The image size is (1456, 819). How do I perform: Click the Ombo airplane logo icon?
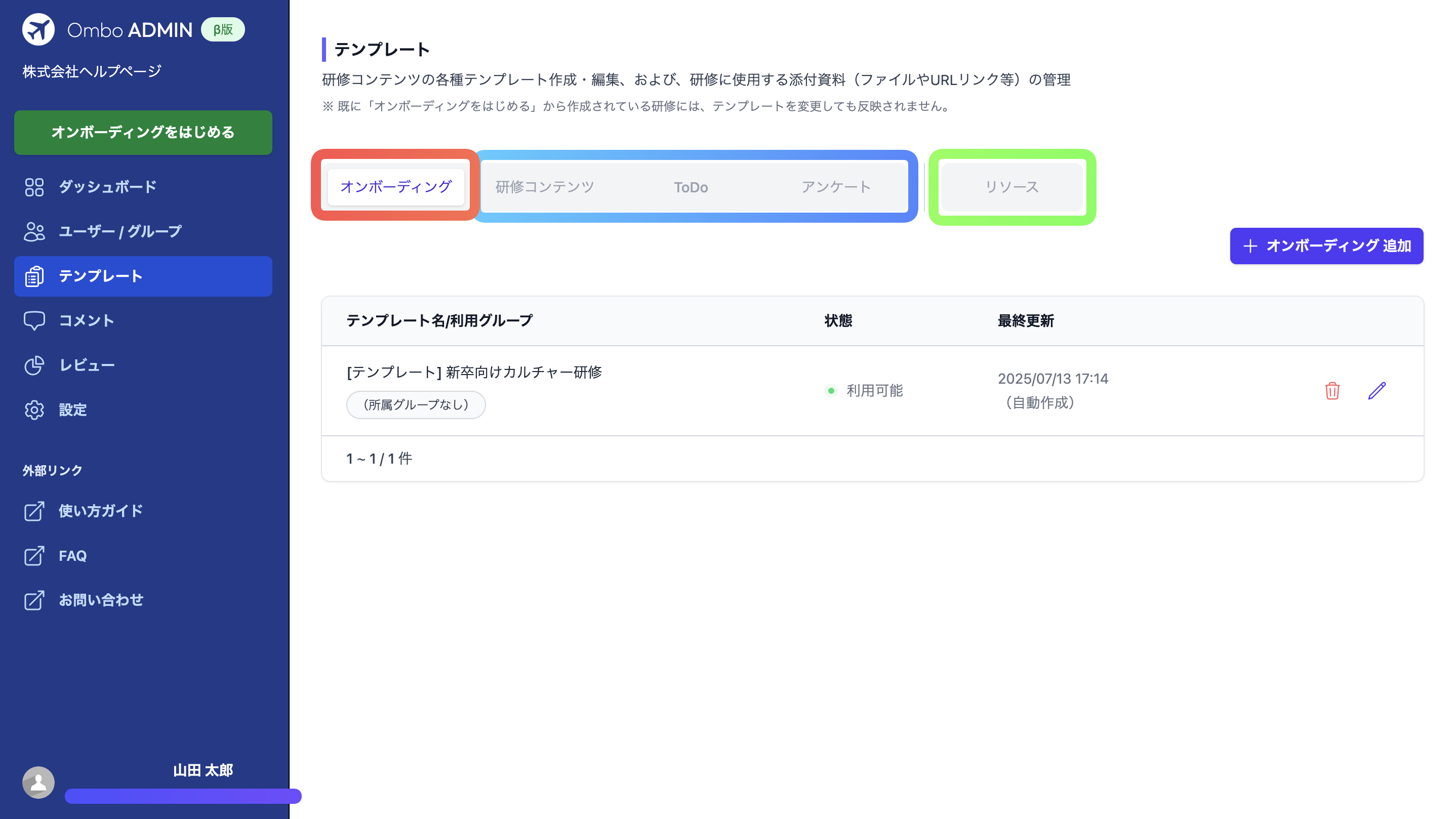tap(38, 29)
